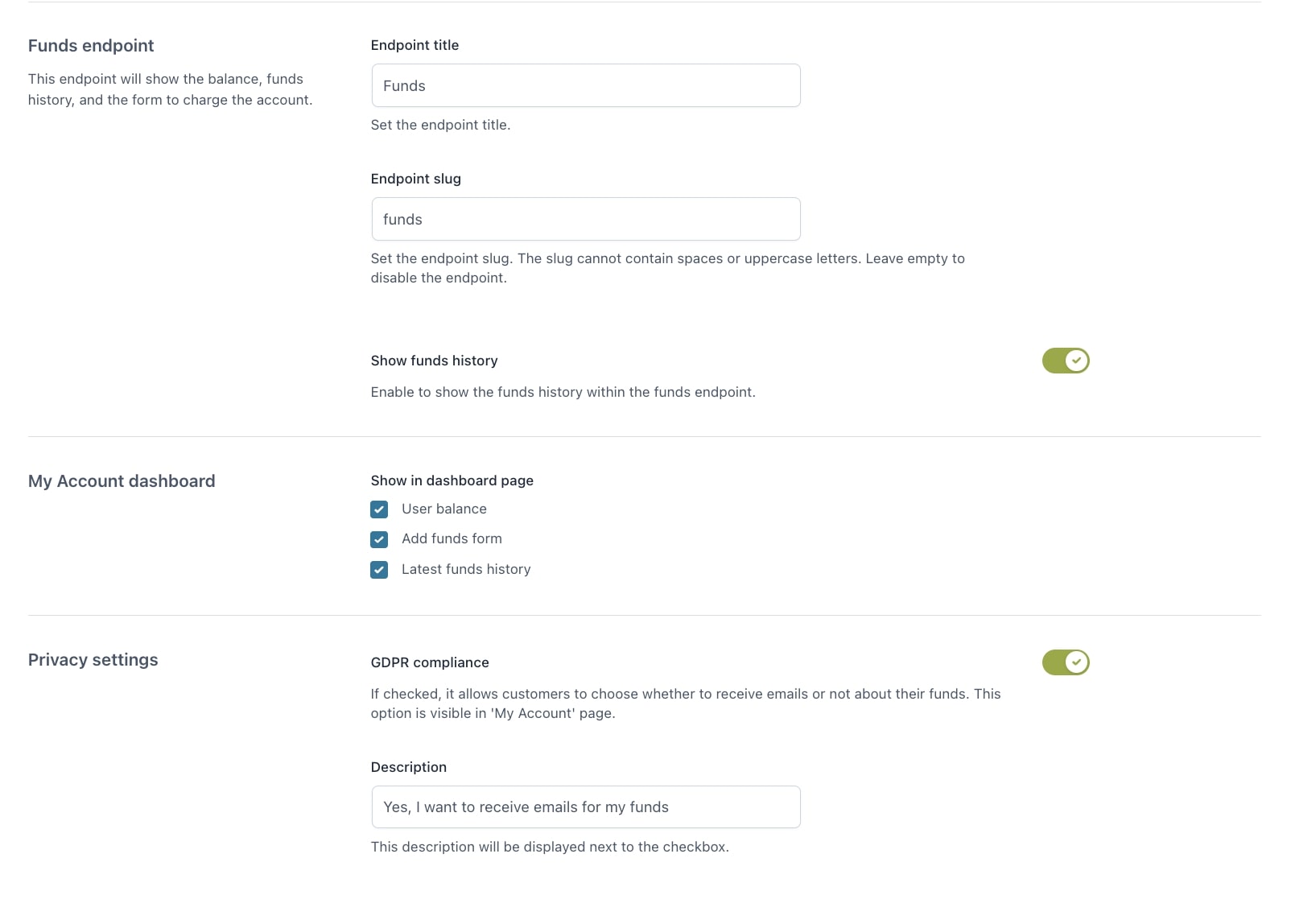Focus the Endpoint slug text box
Image resolution: width=1291 pixels, height=924 pixels.
point(585,219)
